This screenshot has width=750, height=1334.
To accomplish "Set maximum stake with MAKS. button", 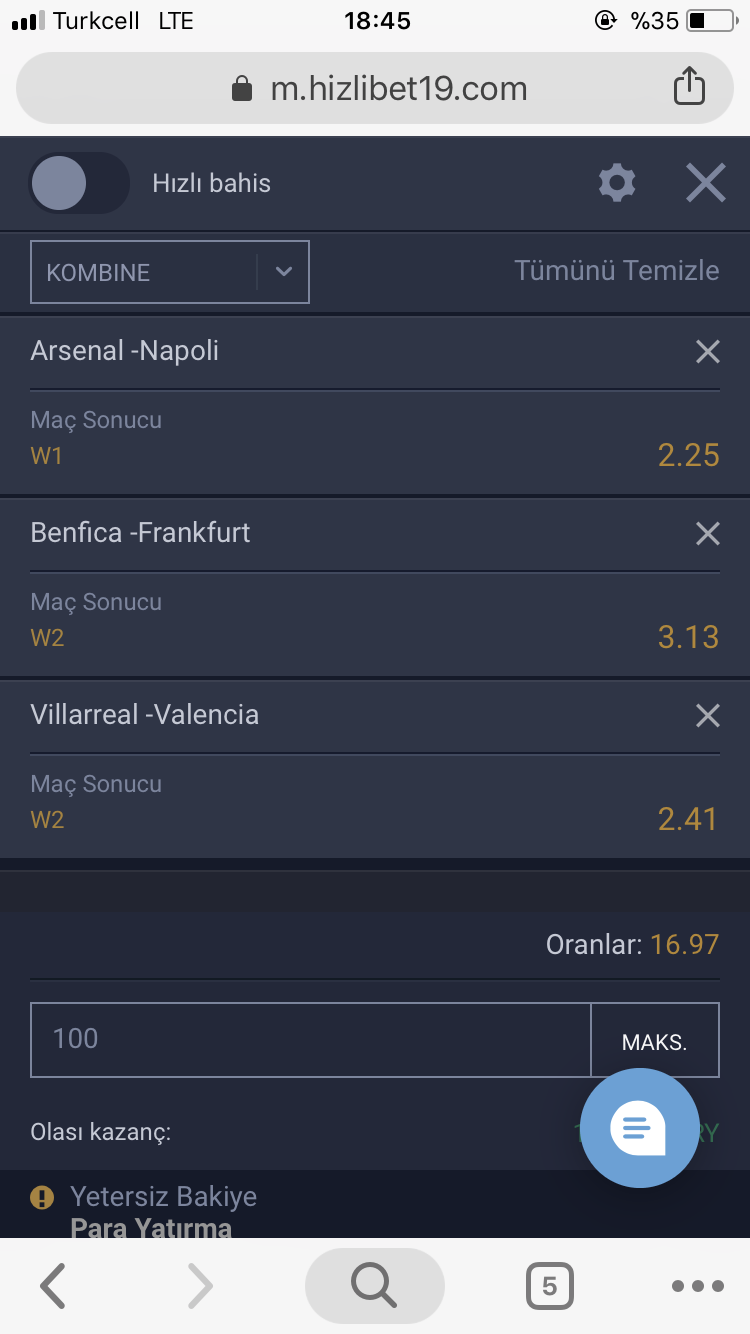I will click(x=655, y=1041).
